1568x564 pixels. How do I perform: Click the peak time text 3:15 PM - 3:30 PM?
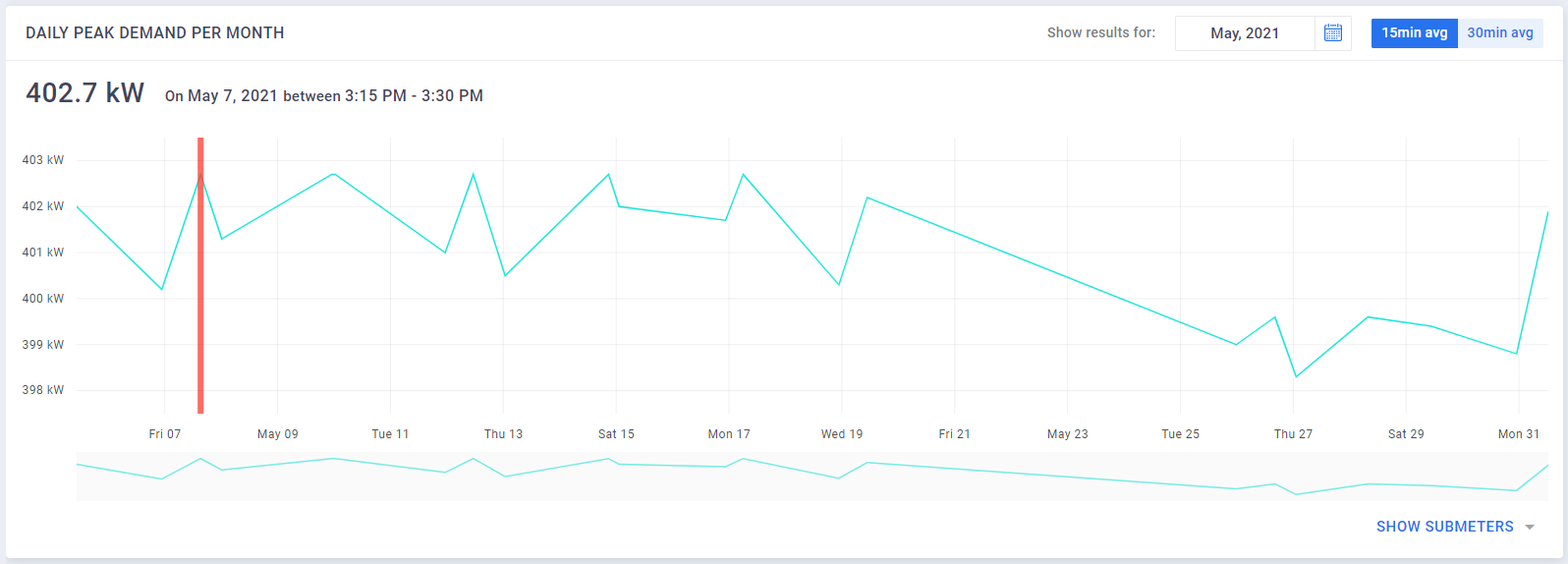(x=414, y=96)
